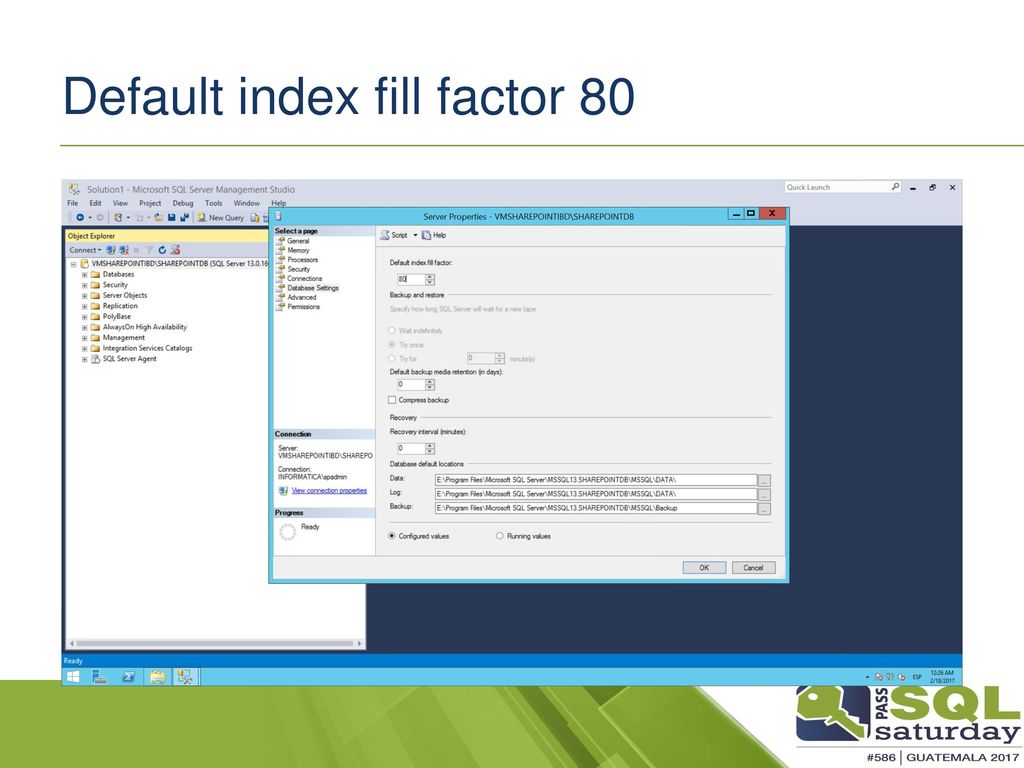This screenshot has width=1024, height=768.
Task: Expand AlwaysOn High Availability folder
Action: pos(84,328)
